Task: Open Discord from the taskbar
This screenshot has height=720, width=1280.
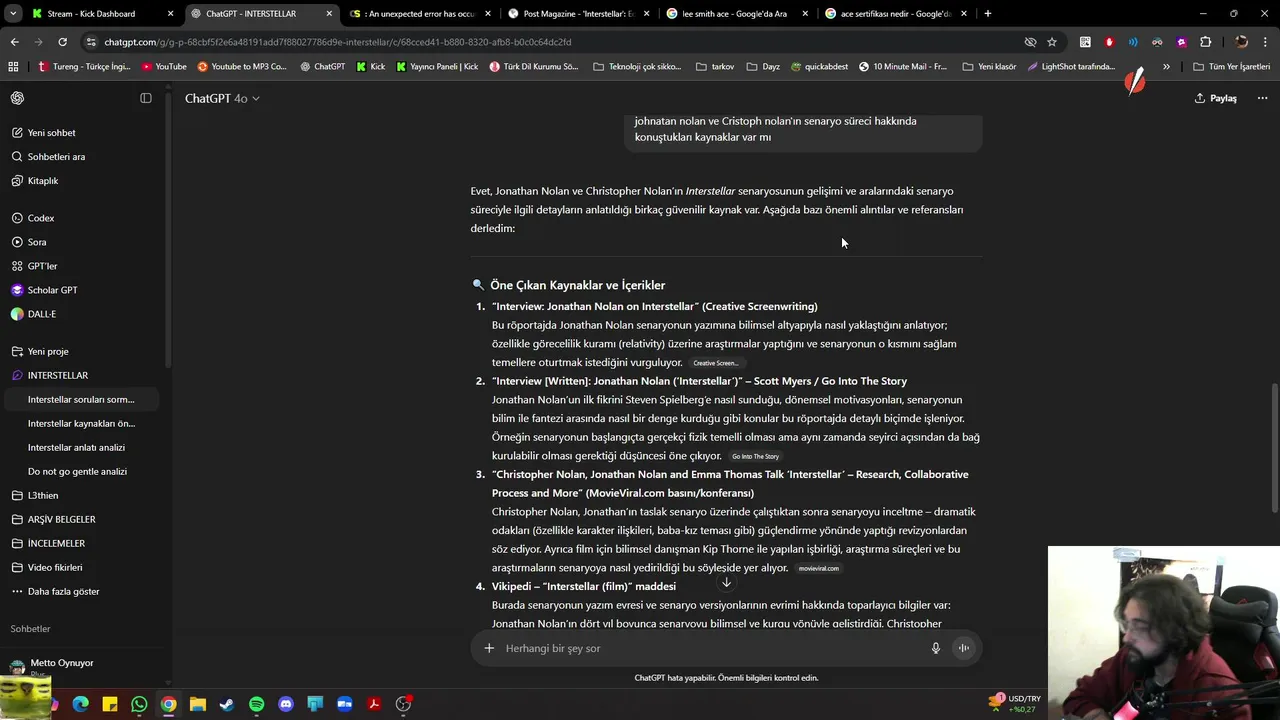Action: 286,704
